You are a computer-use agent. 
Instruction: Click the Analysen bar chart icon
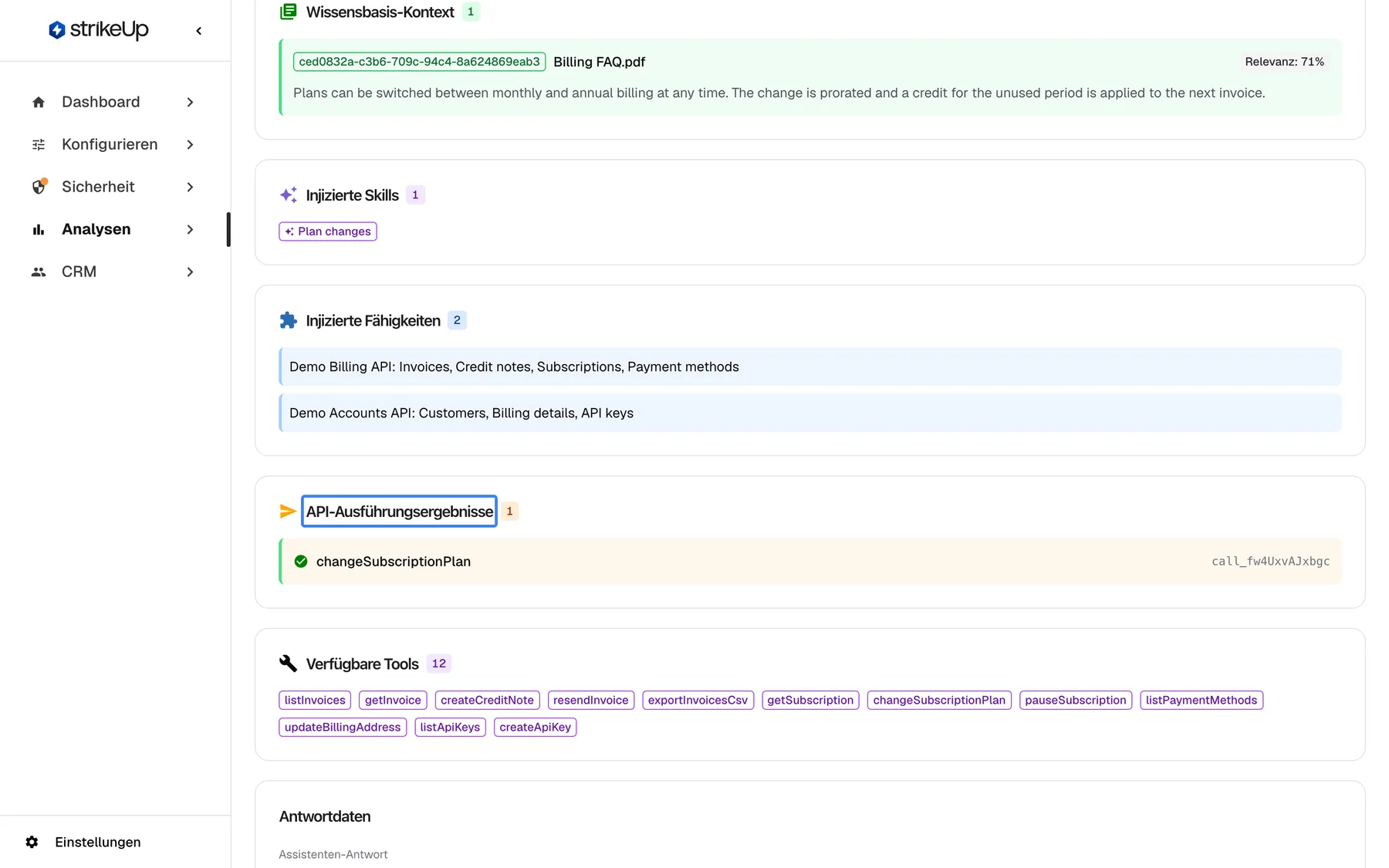39,229
